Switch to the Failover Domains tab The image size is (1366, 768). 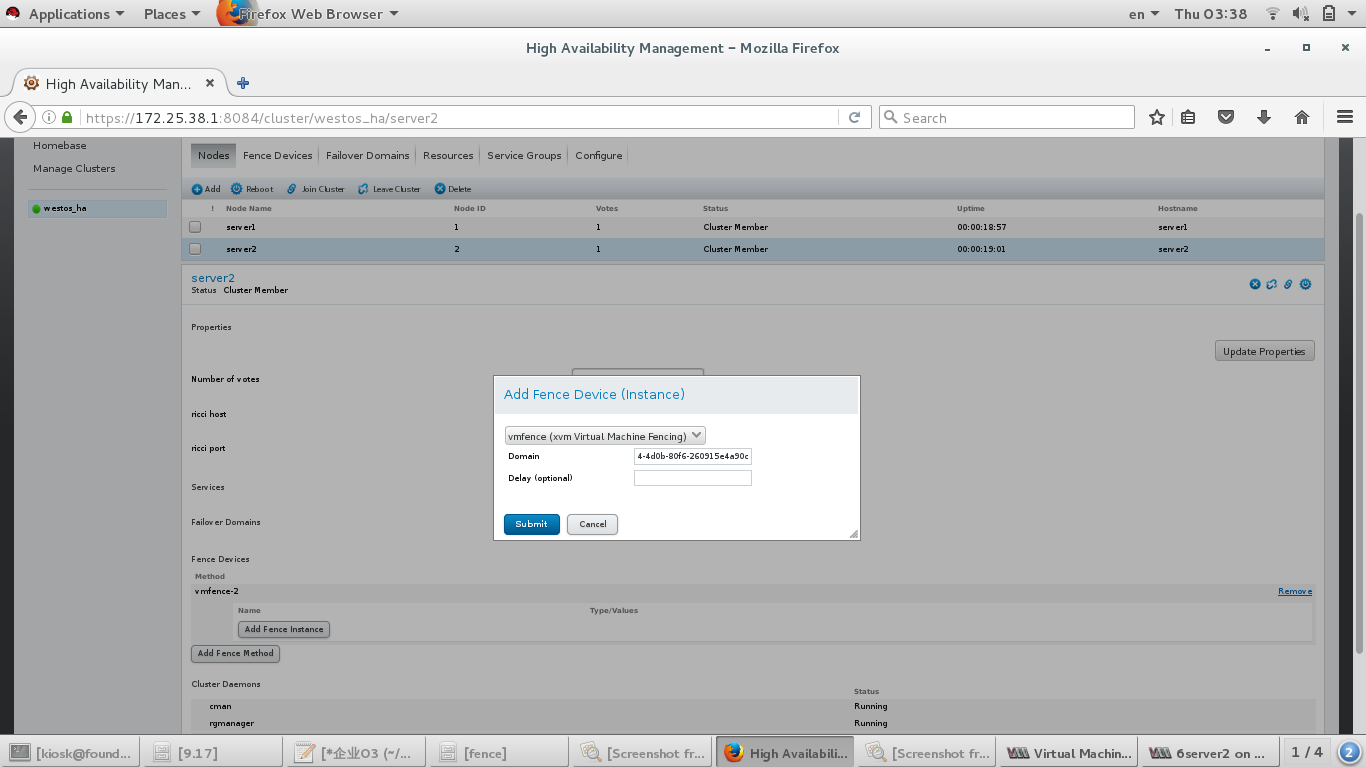[x=367, y=155]
